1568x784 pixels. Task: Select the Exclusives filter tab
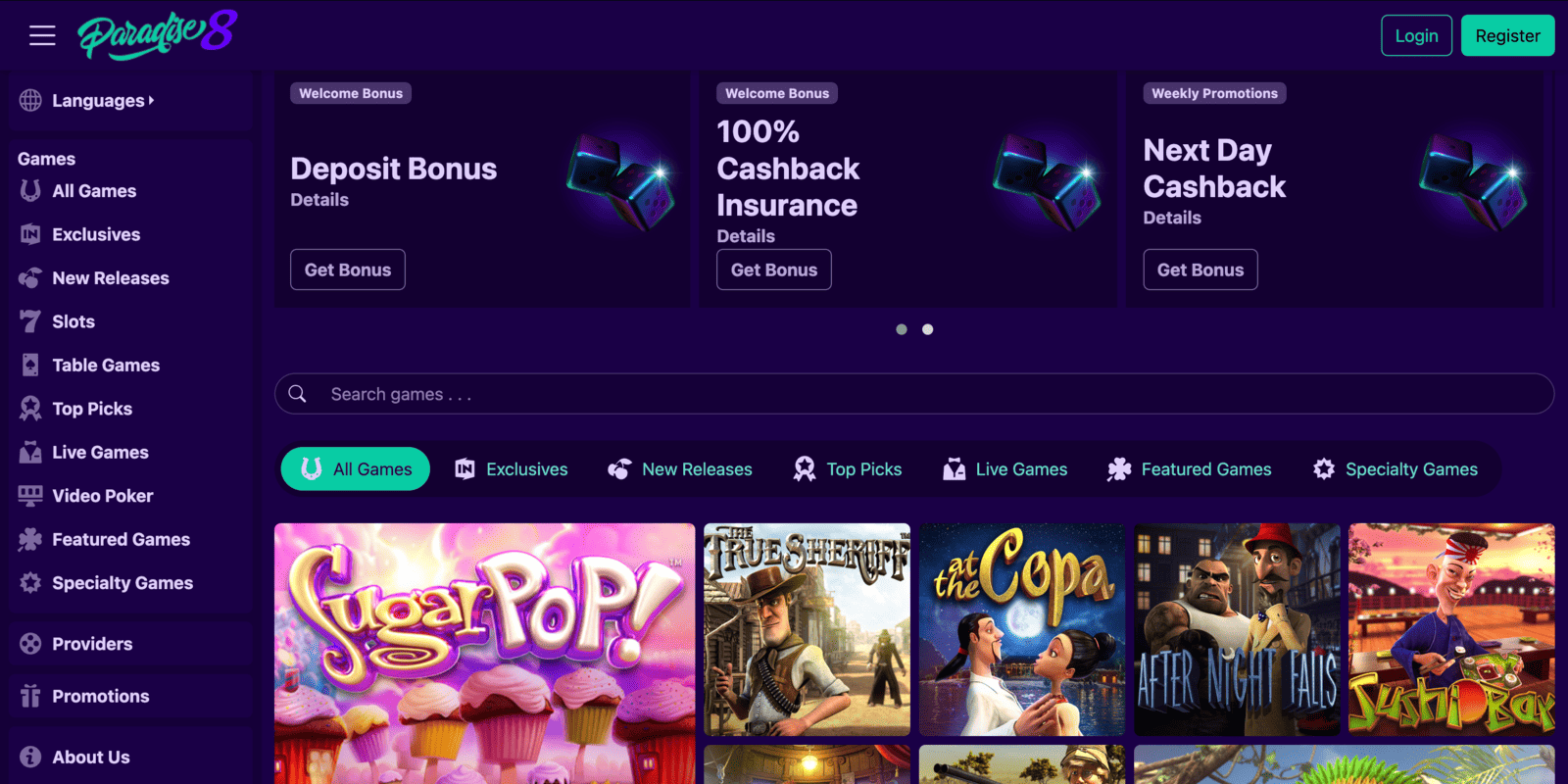click(x=512, y=469)
